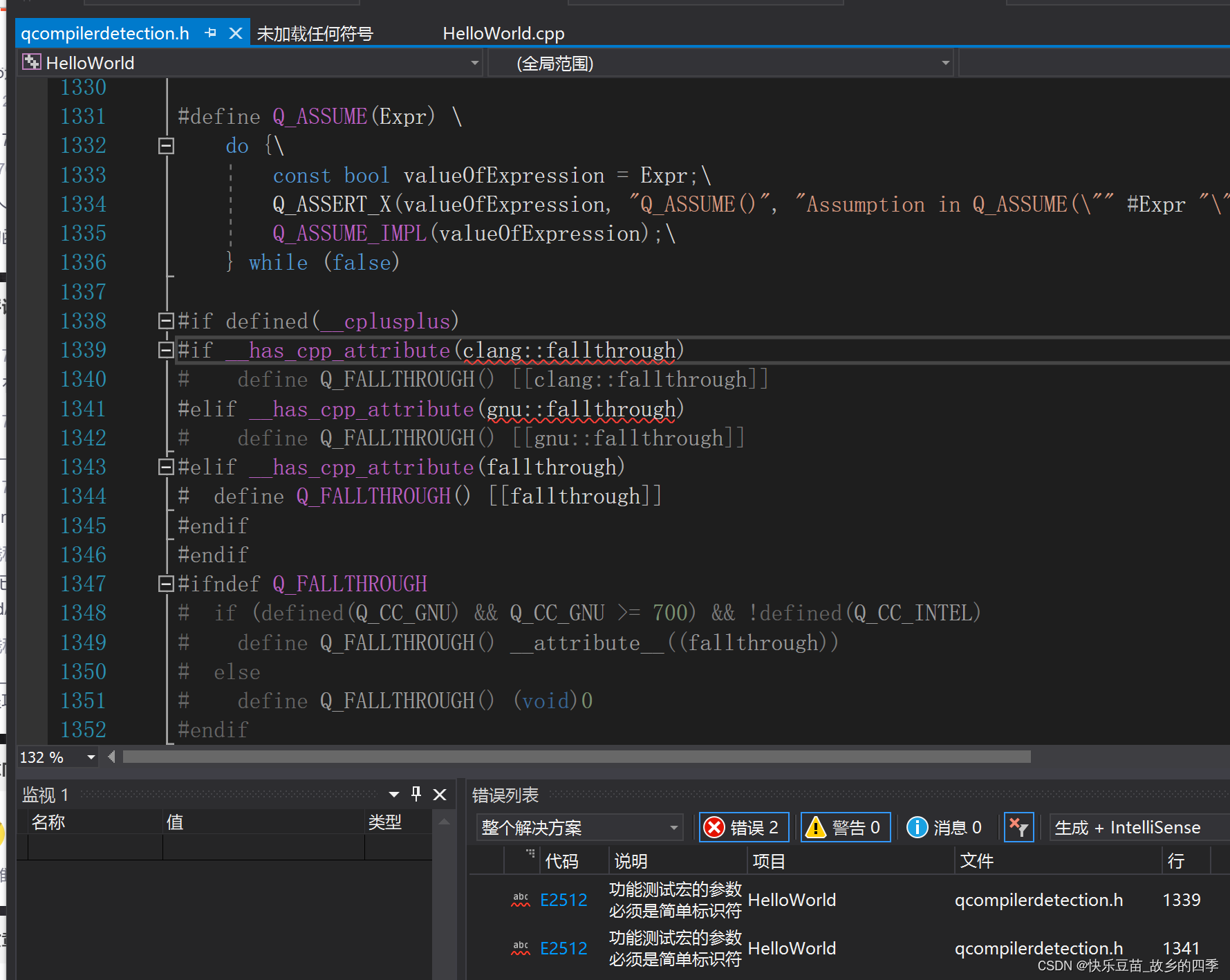Open the 监视 1 window options dropdown
Screen dimensions: 1230x980
(x=394, y=795)
